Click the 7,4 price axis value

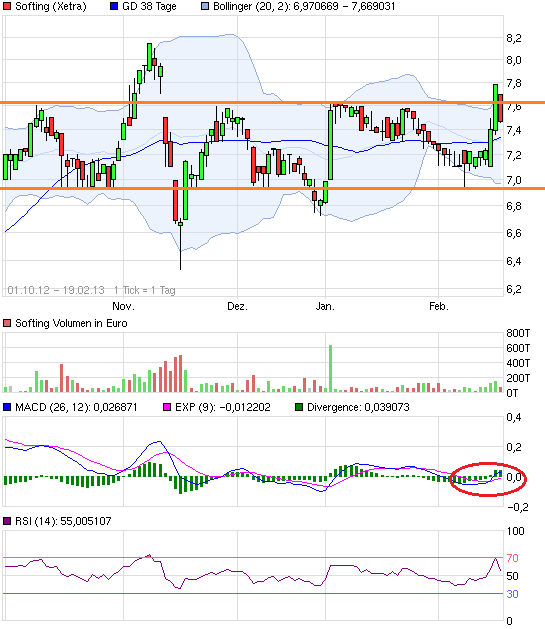[514, 130]
